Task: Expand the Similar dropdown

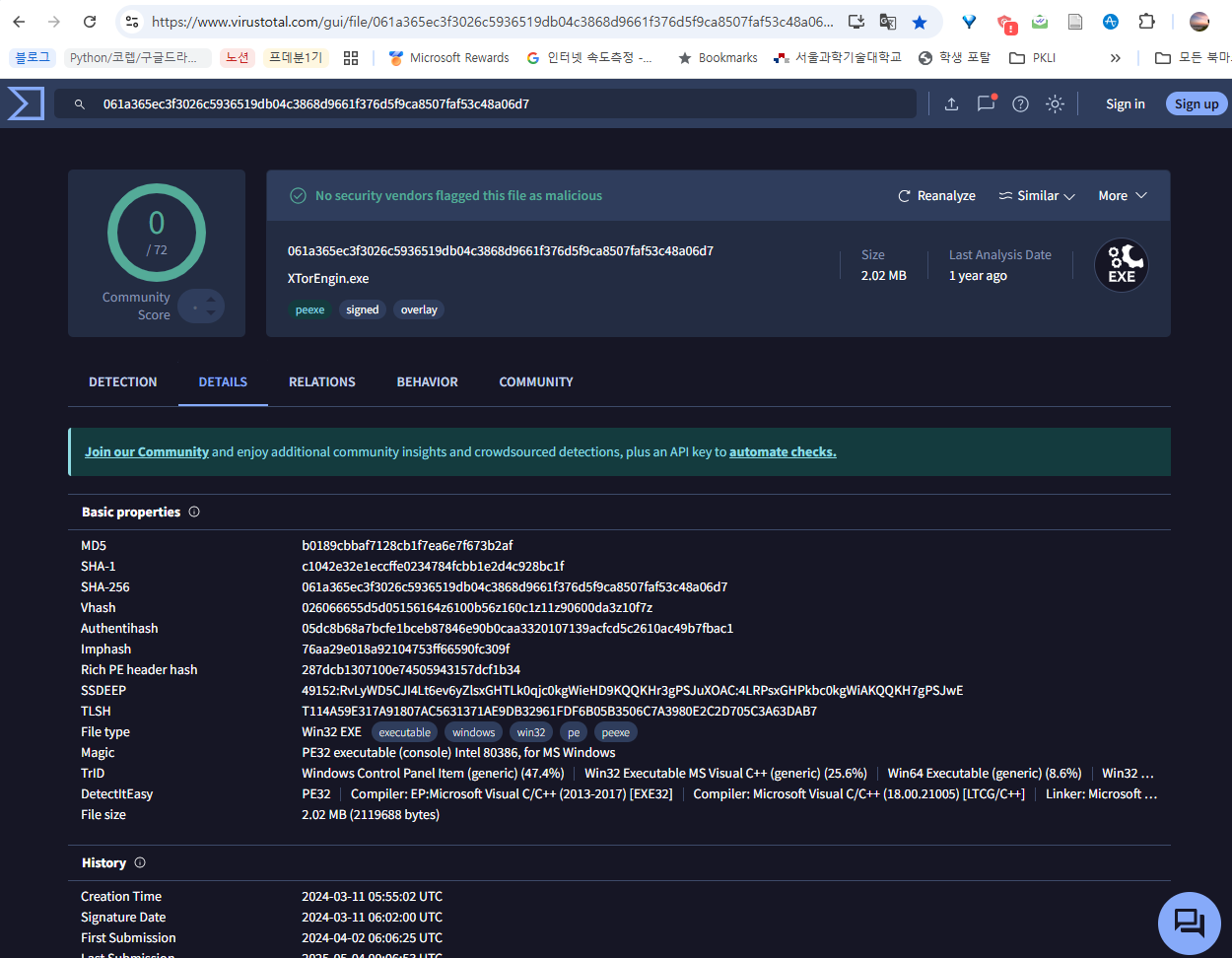Action: point(1037,195)
